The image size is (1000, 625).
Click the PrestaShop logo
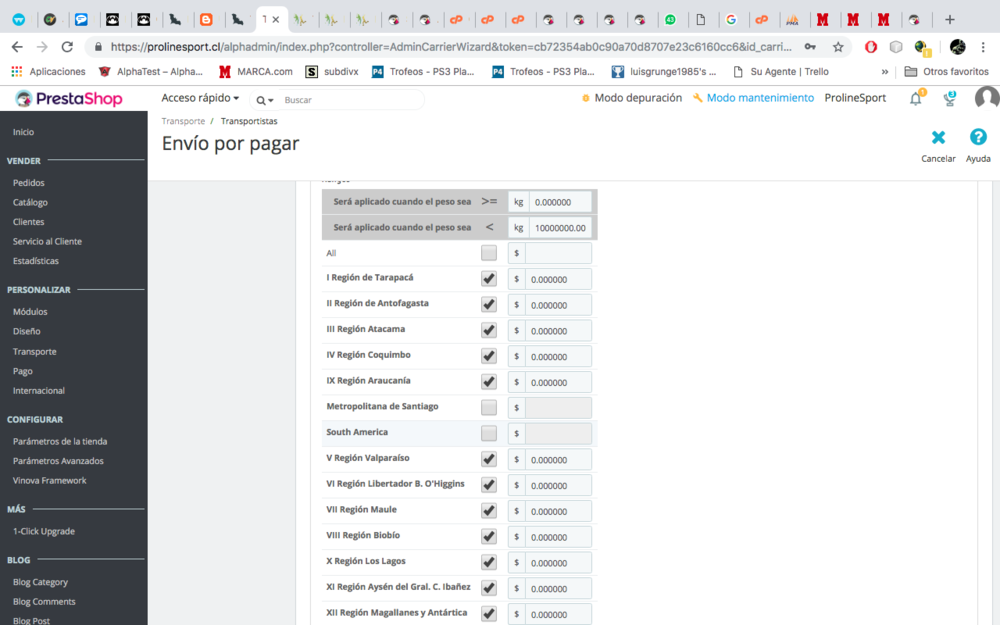click(x=69, y=98)
